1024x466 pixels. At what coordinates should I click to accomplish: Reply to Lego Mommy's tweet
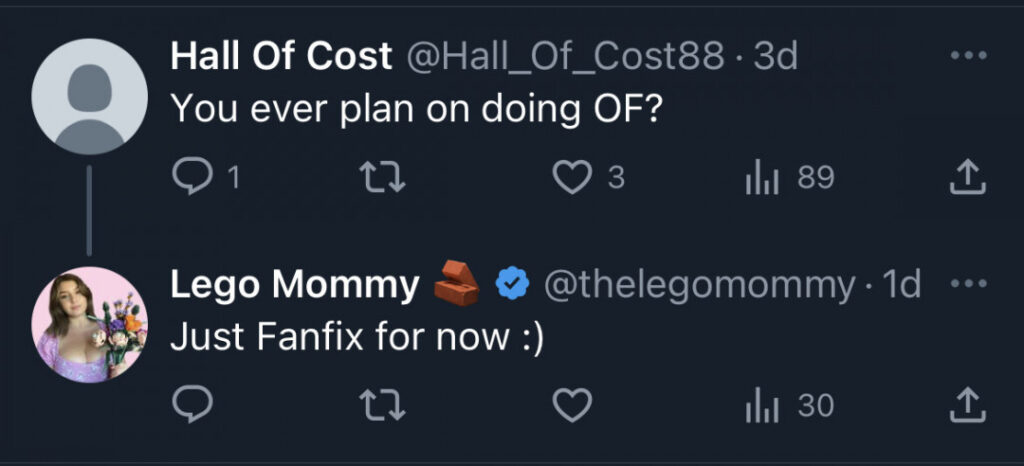pyautogui.click(x=191, y=405)
